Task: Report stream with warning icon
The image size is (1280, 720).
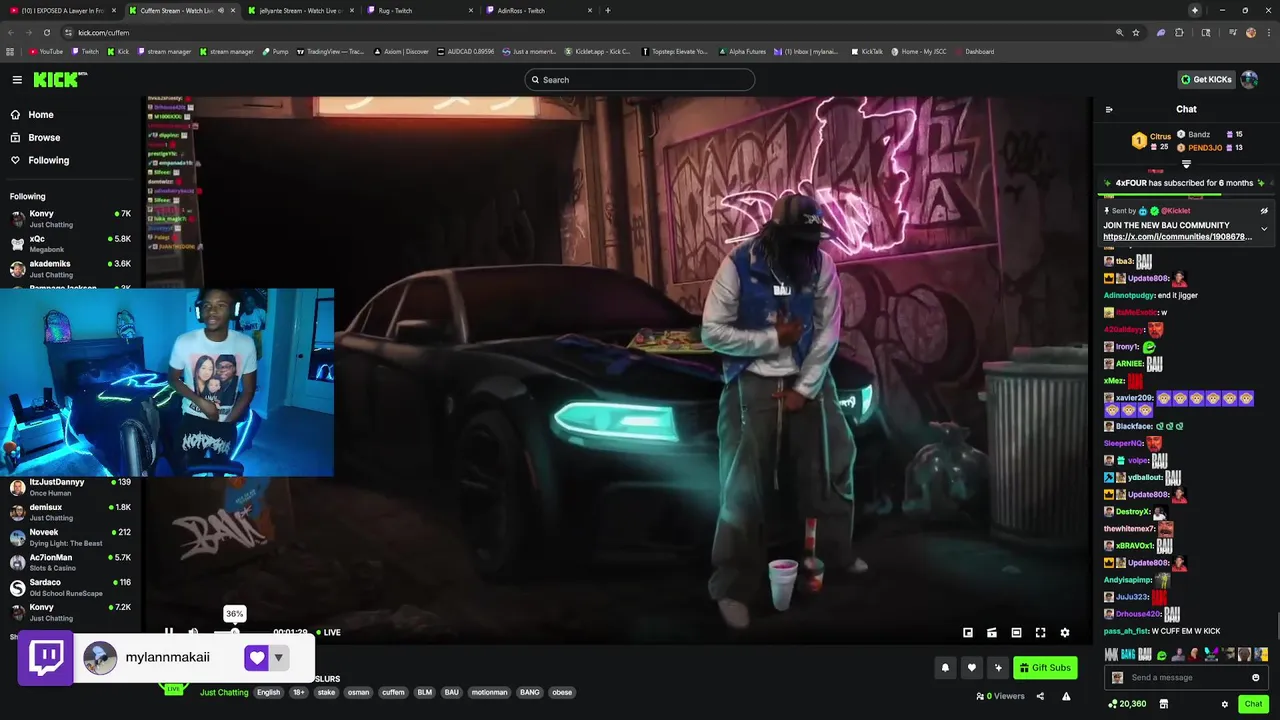Action: tap(1066, 696)
